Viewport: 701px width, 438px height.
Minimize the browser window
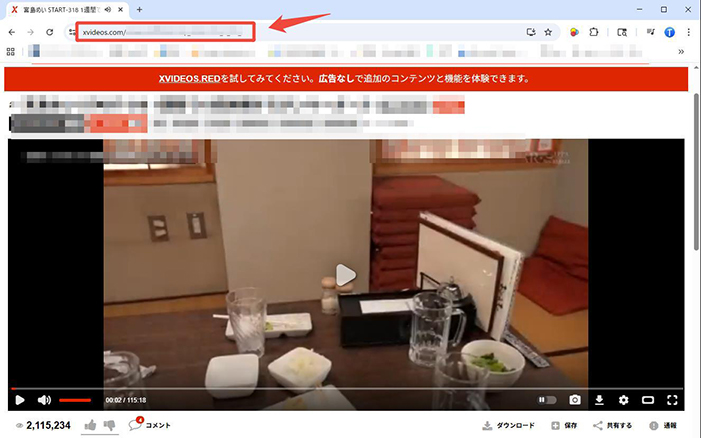640,9
